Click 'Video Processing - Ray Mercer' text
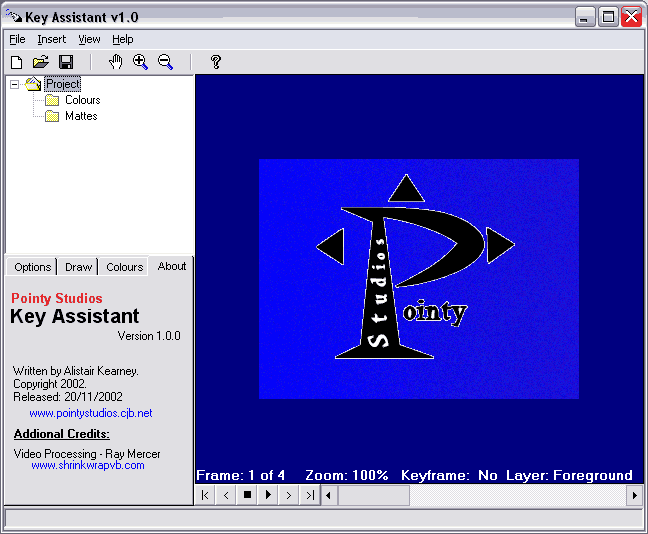This screenshot has width=648, height=534. [87, 454]
